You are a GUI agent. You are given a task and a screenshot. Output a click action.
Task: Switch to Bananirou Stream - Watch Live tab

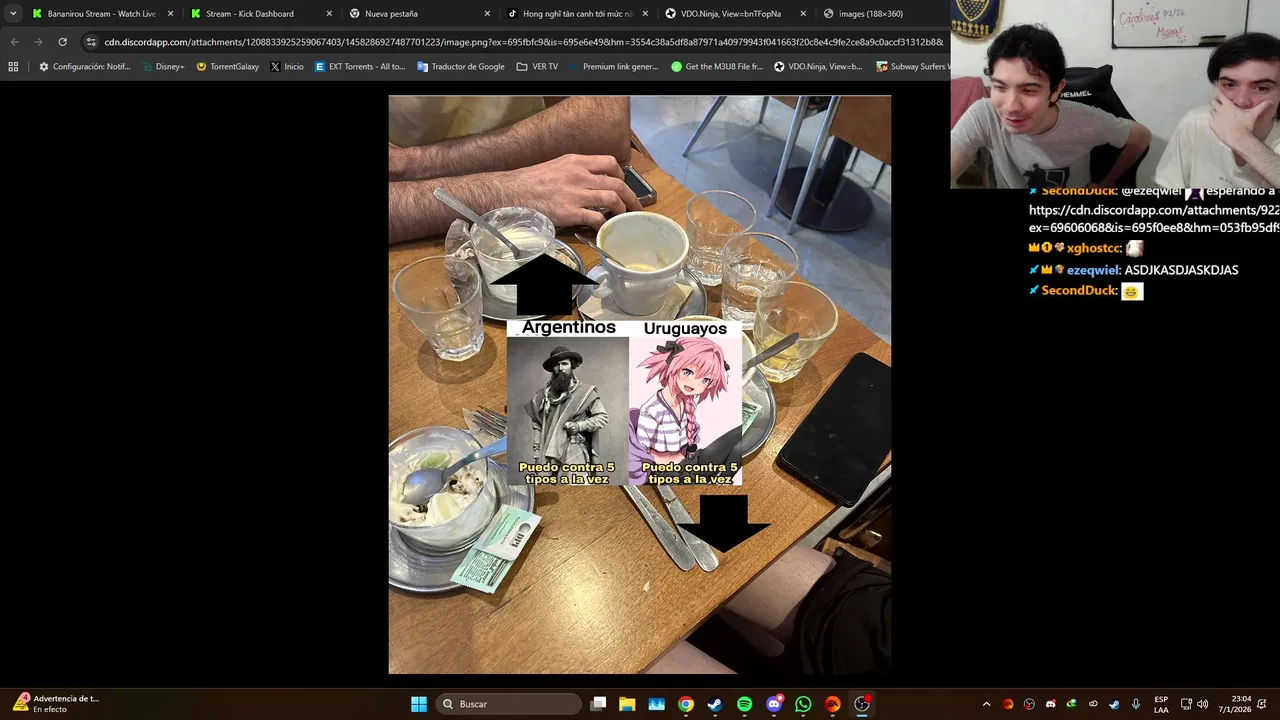[x=100, y=14]
